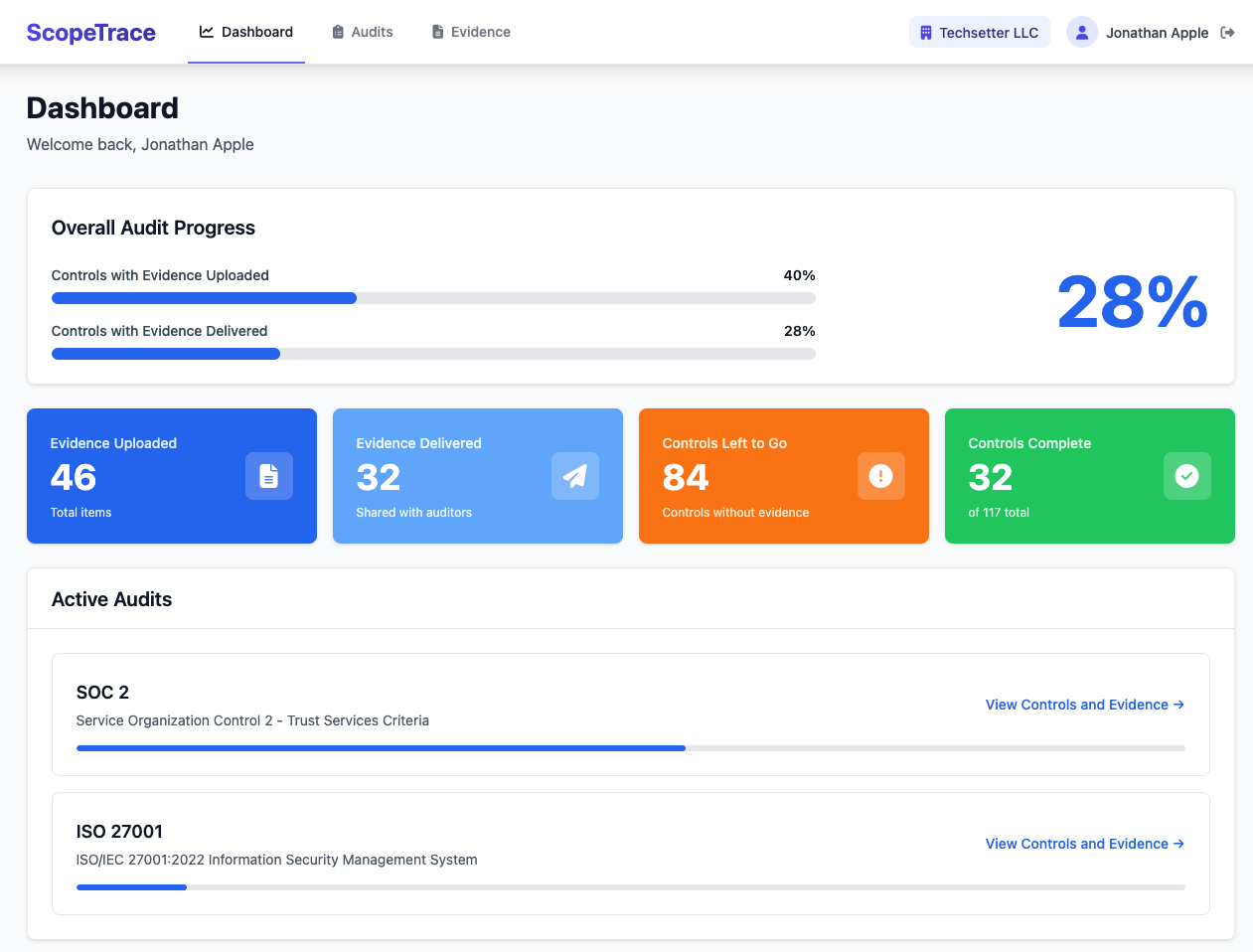Click the Dashboard chart icon in the nav
1253x952 pixels.
pos(205,31)
